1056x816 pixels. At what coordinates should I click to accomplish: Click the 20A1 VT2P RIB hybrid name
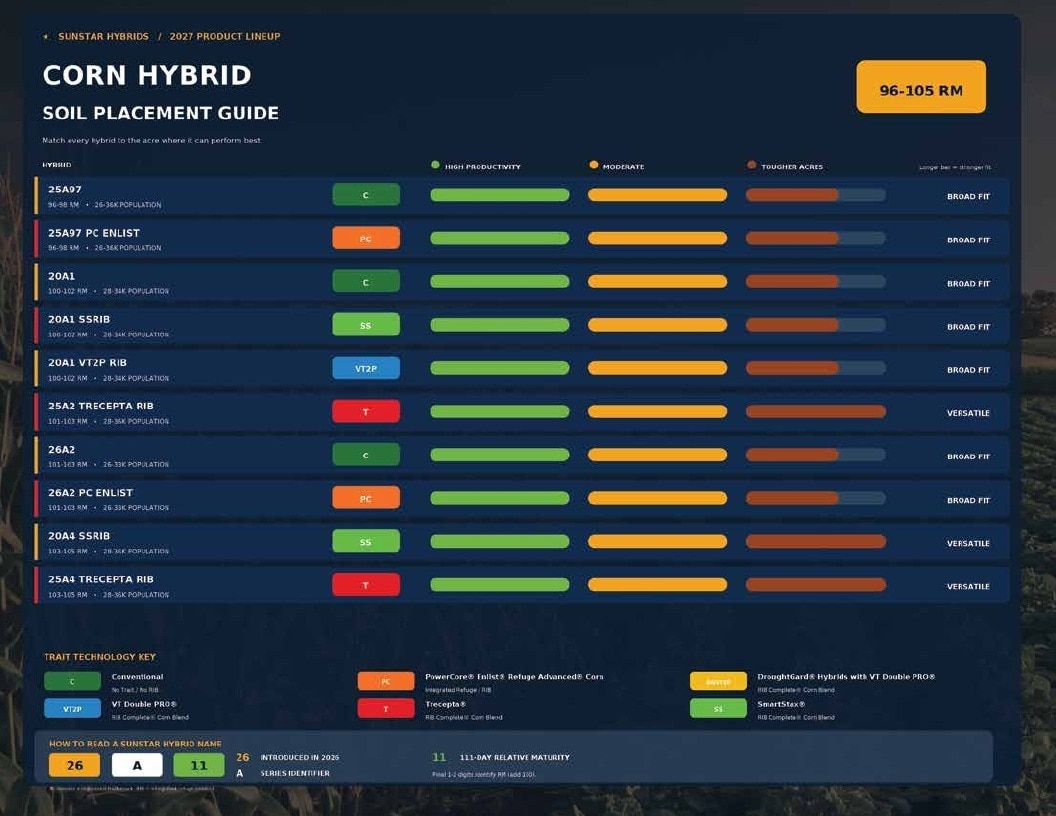click(x=88, y=362)
